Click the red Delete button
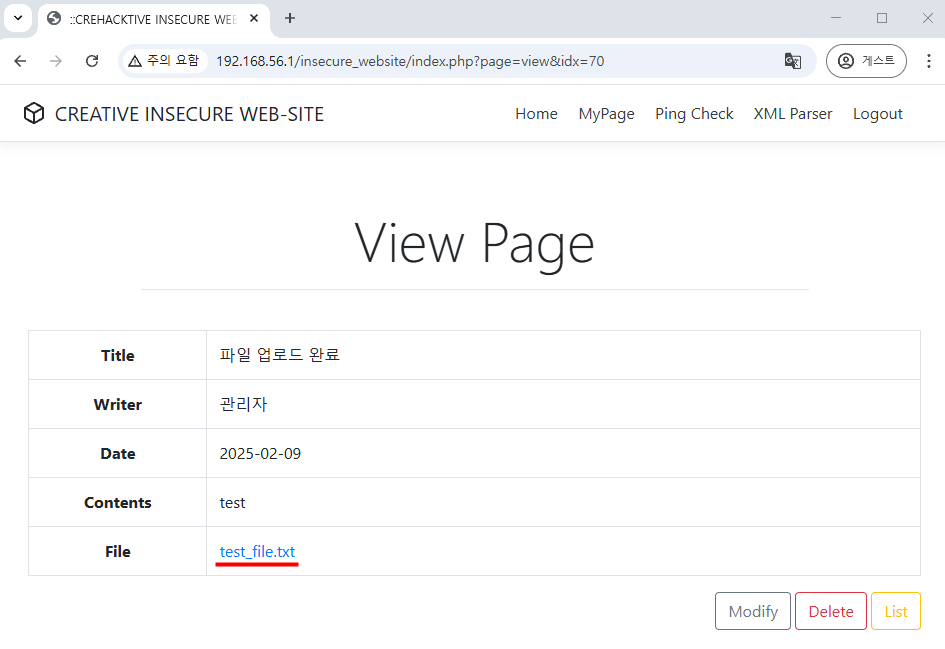Viewport: 945px width, 649px height. coord(830,611)
